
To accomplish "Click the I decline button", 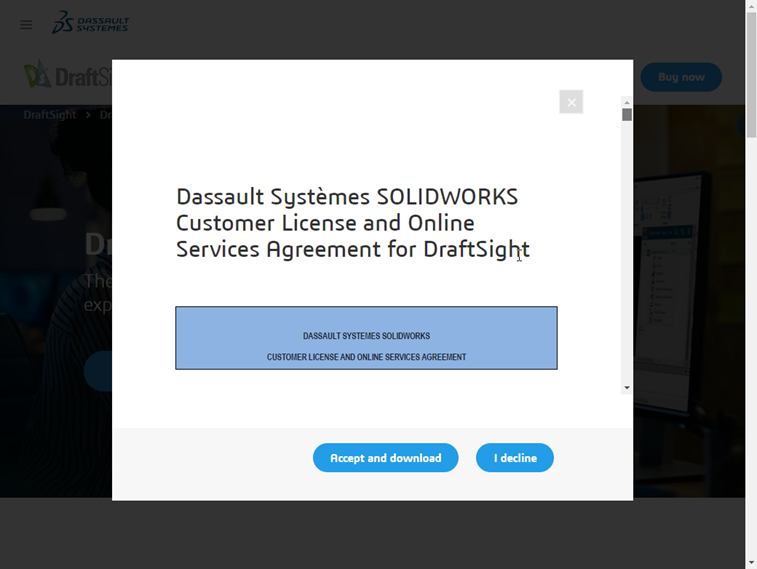I will [515, 458].
